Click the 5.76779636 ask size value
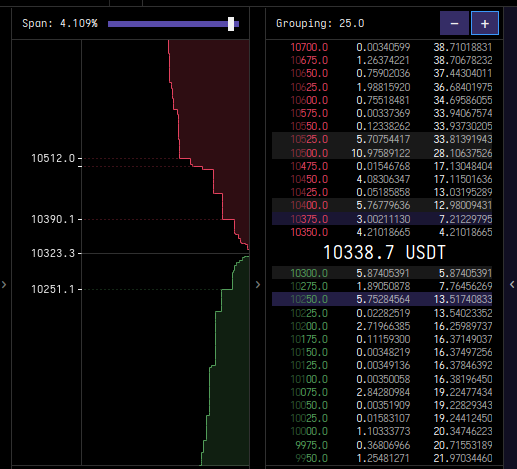 (383, 205)
